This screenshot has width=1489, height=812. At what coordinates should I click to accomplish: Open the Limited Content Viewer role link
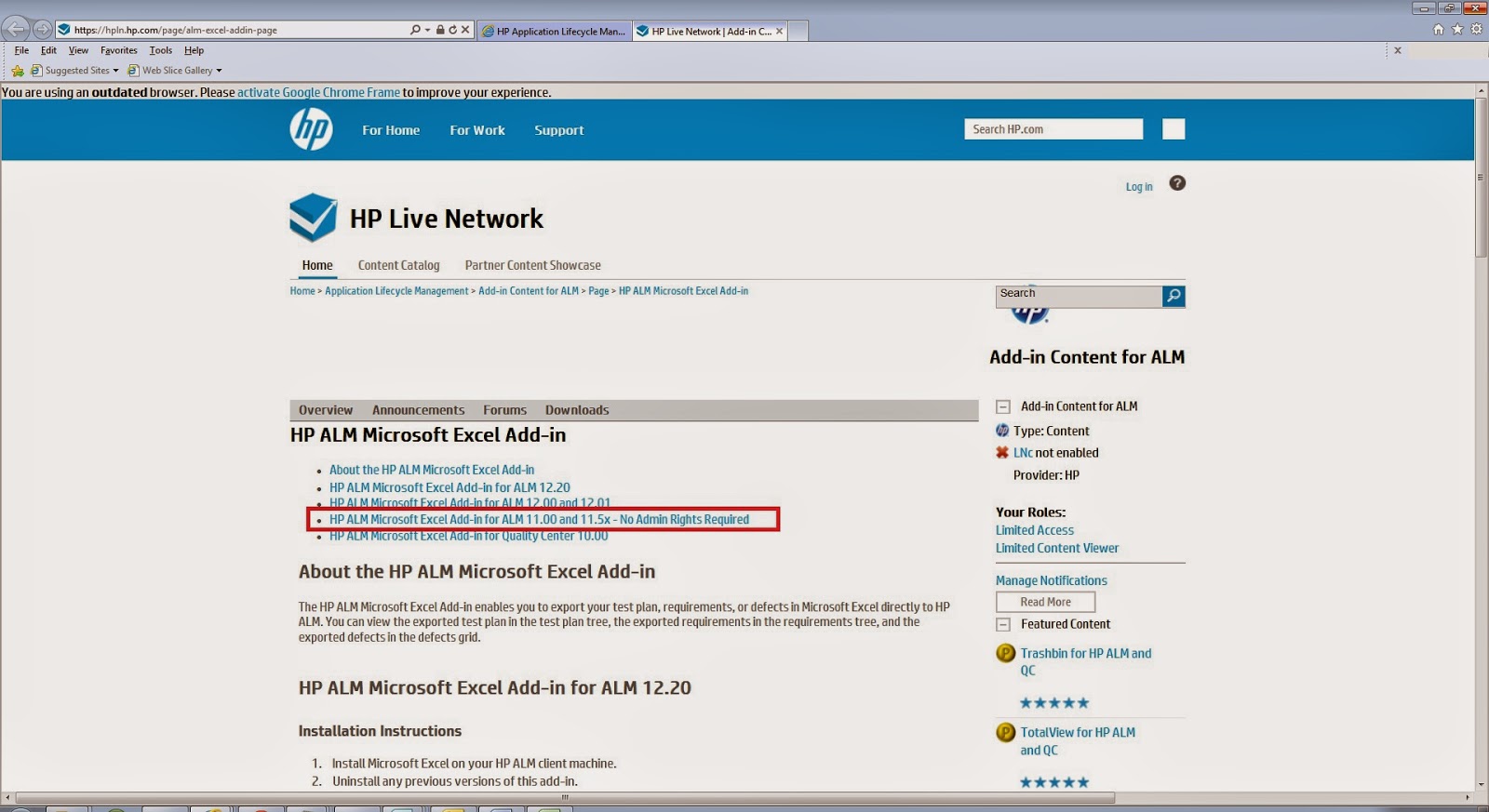tap(1057, 548)
